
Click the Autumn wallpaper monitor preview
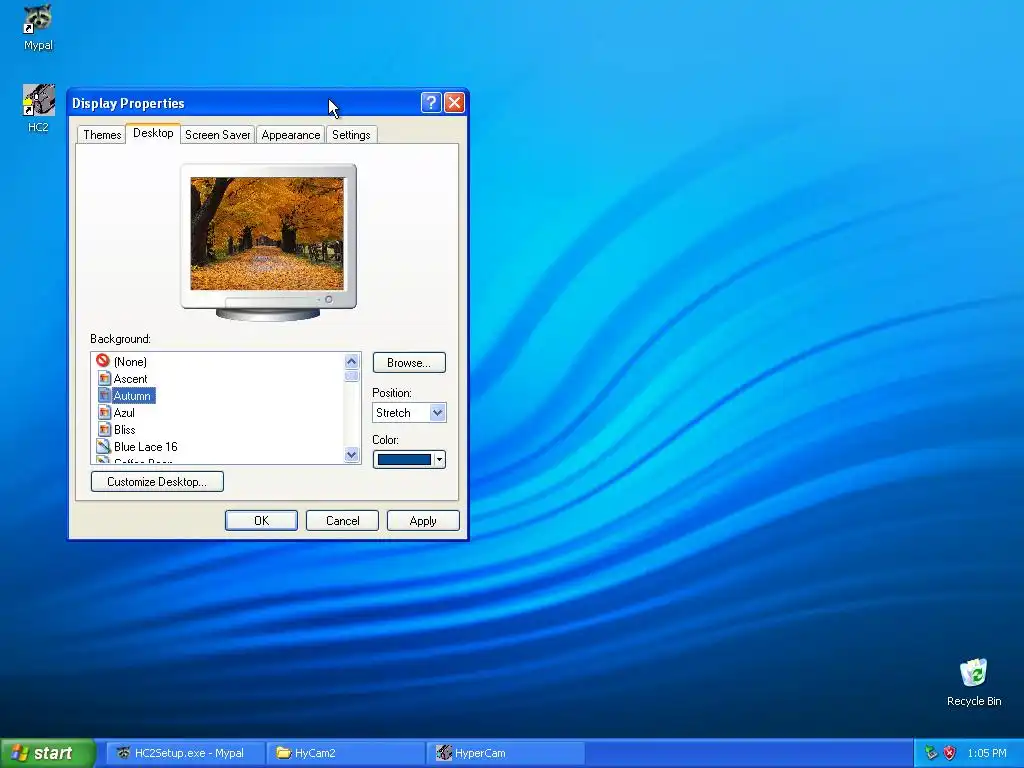267,233
